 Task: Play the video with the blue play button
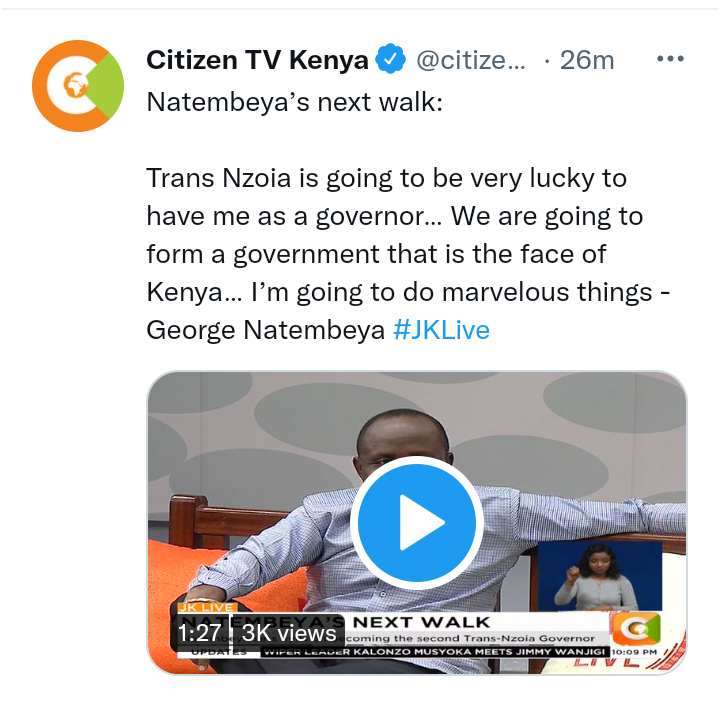pos(417,522)
